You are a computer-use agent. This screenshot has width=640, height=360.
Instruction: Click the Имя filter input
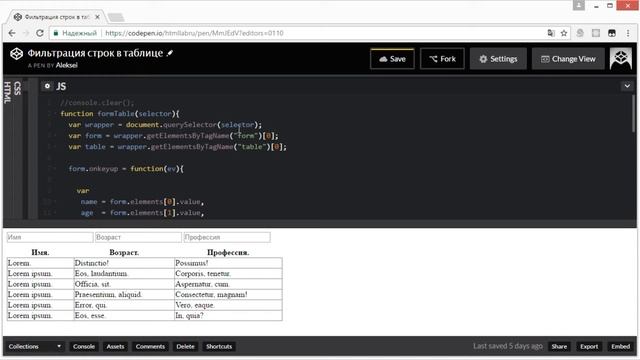(50, 237)
